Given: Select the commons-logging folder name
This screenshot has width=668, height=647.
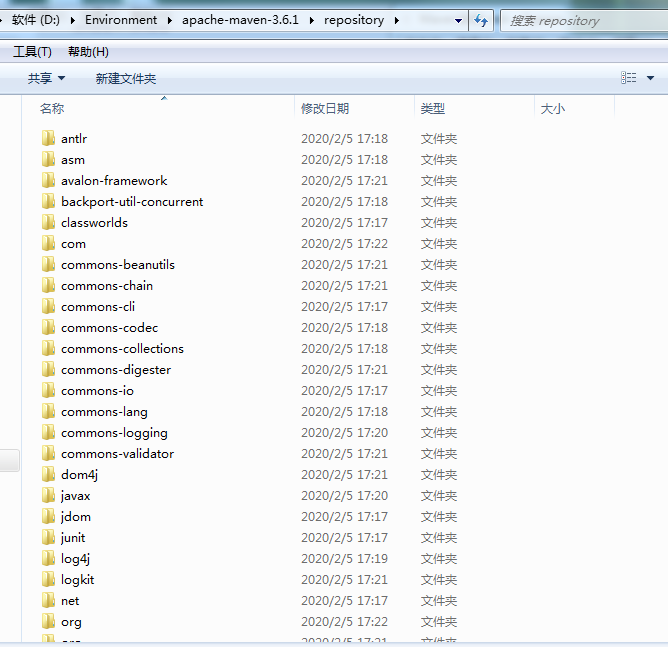Looking at the screenshot, I should point(114,433).
